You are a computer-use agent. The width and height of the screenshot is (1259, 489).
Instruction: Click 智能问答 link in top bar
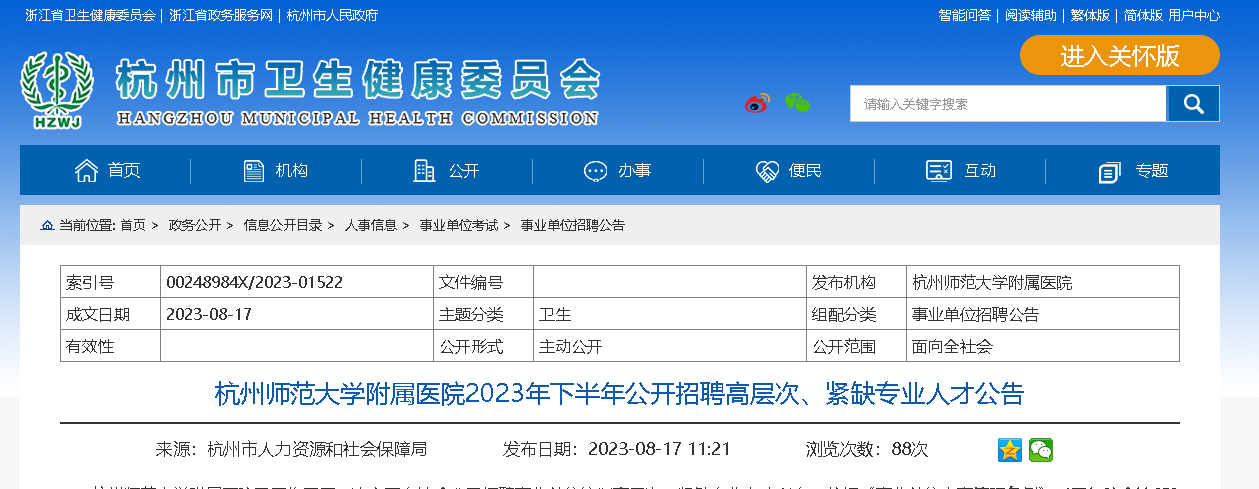[964, 15]
